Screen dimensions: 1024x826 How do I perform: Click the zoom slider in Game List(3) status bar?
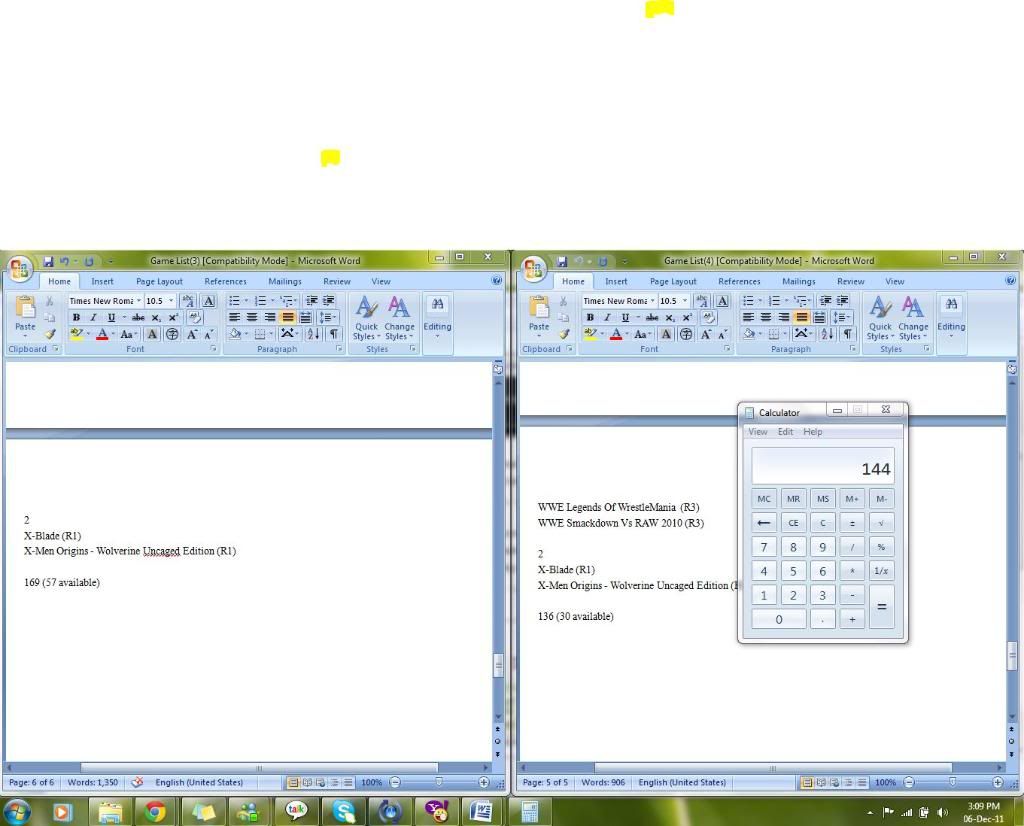click(439, 782)
